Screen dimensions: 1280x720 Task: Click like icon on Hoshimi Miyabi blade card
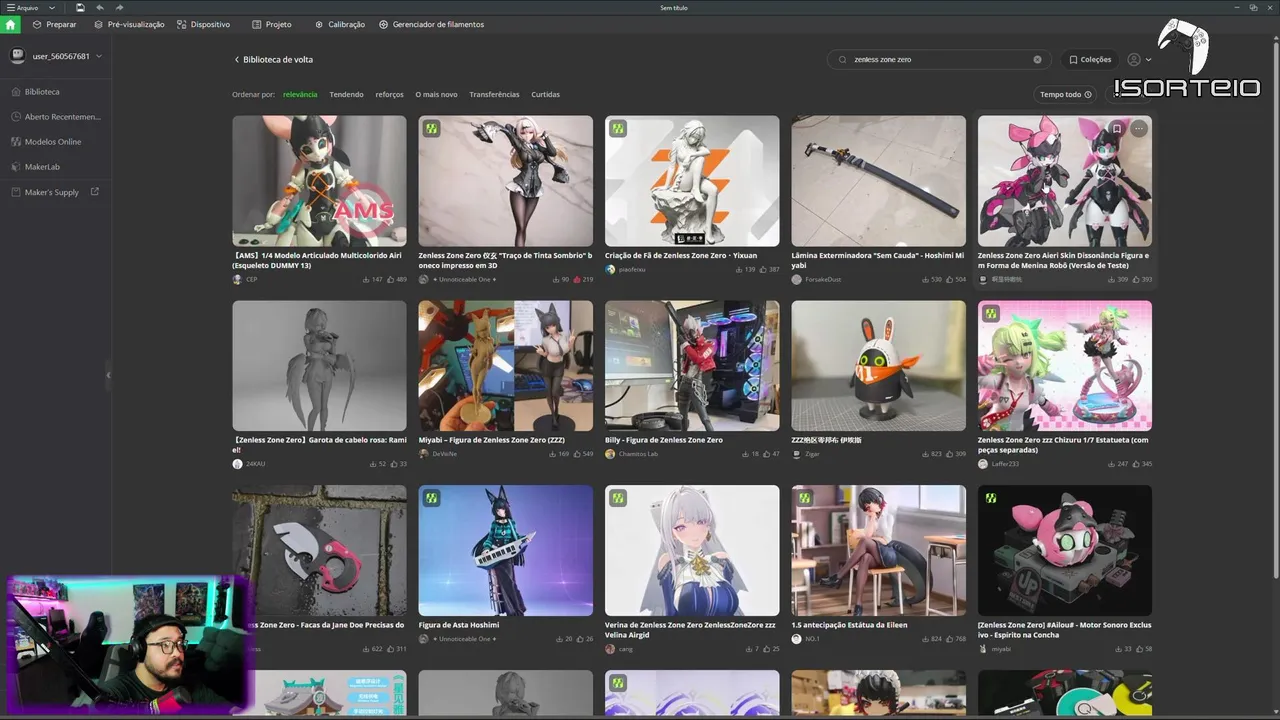[951, 280]
